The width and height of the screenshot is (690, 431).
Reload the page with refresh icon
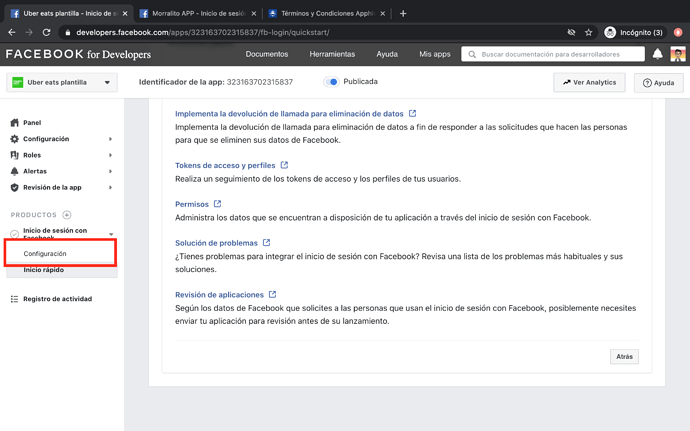[x=46, y=33]
